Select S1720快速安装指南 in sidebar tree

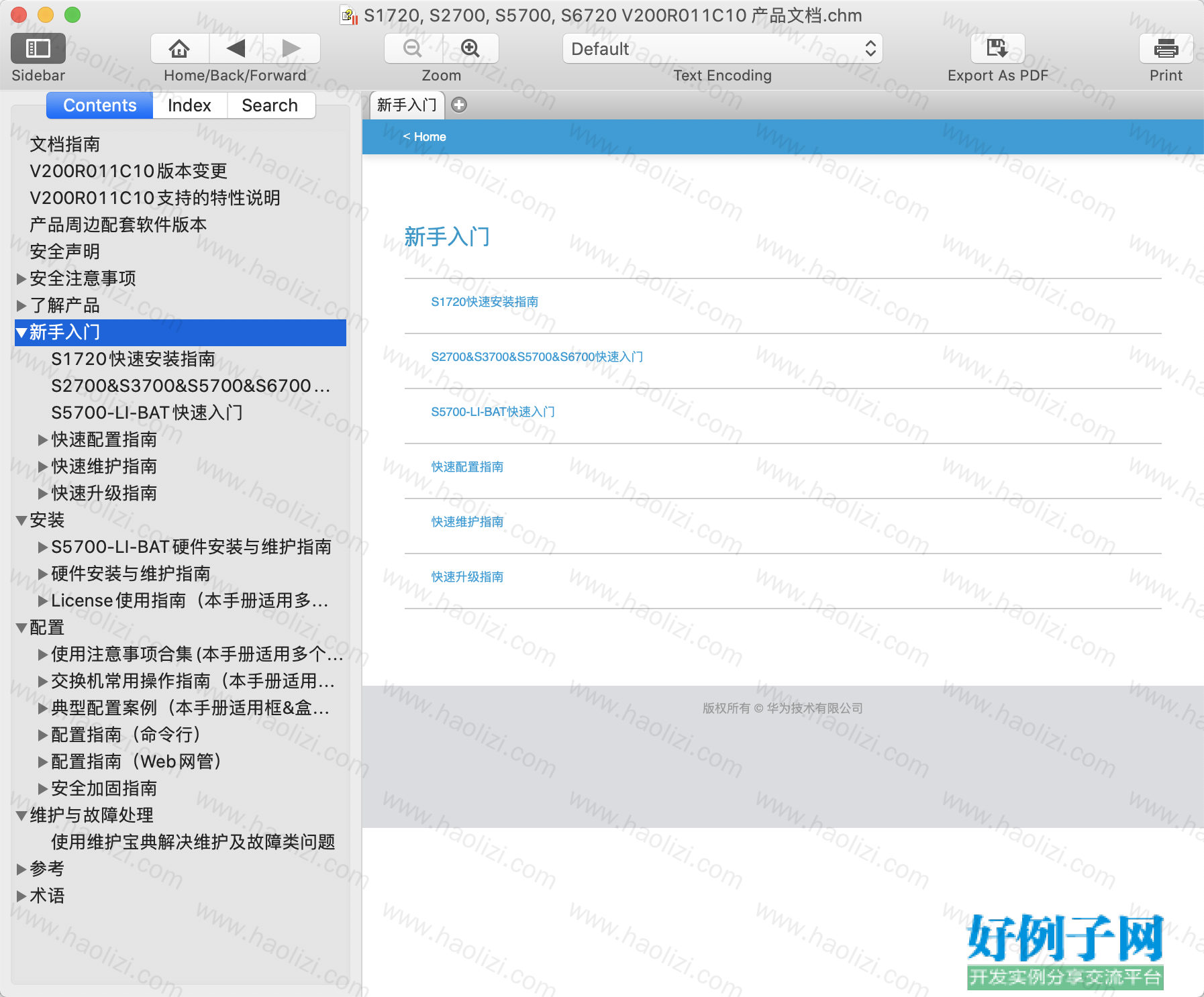click(134, 359)
